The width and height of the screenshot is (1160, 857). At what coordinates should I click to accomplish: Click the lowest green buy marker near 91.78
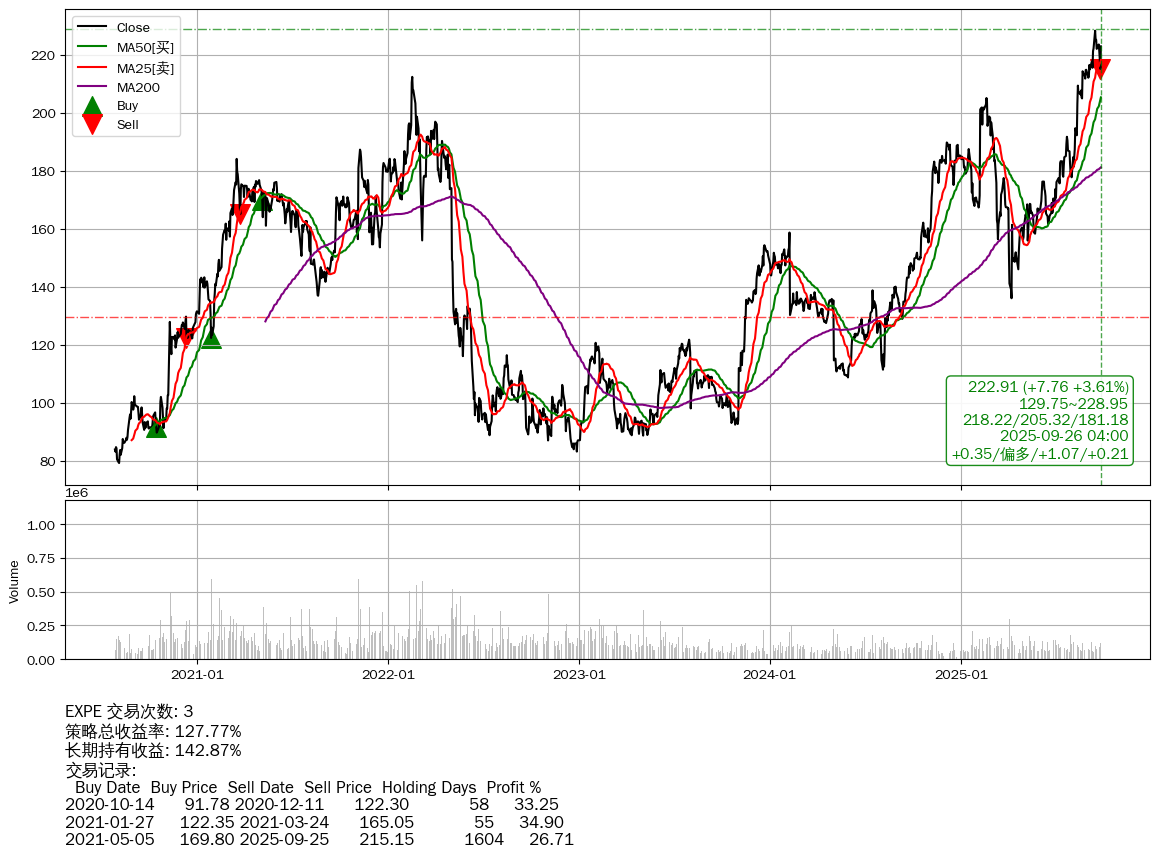click(156, 427)
